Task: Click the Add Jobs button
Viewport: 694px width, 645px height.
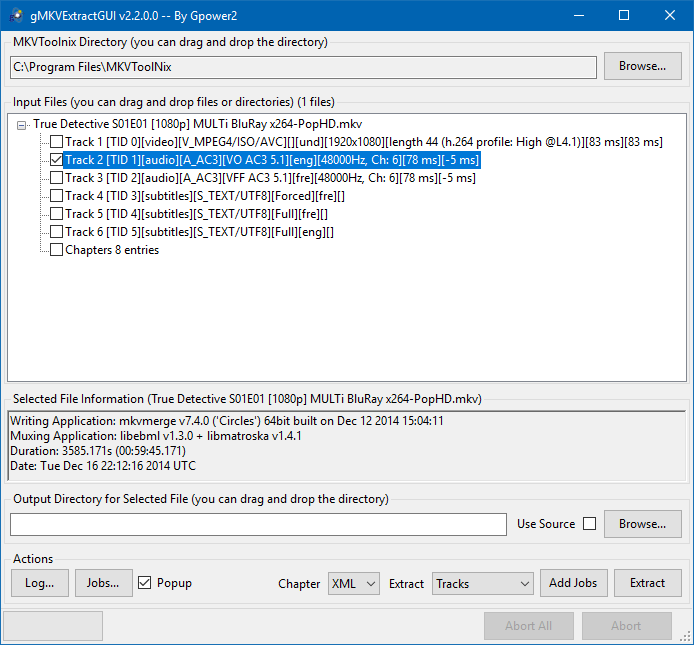Action: click(x=574, y=583)
